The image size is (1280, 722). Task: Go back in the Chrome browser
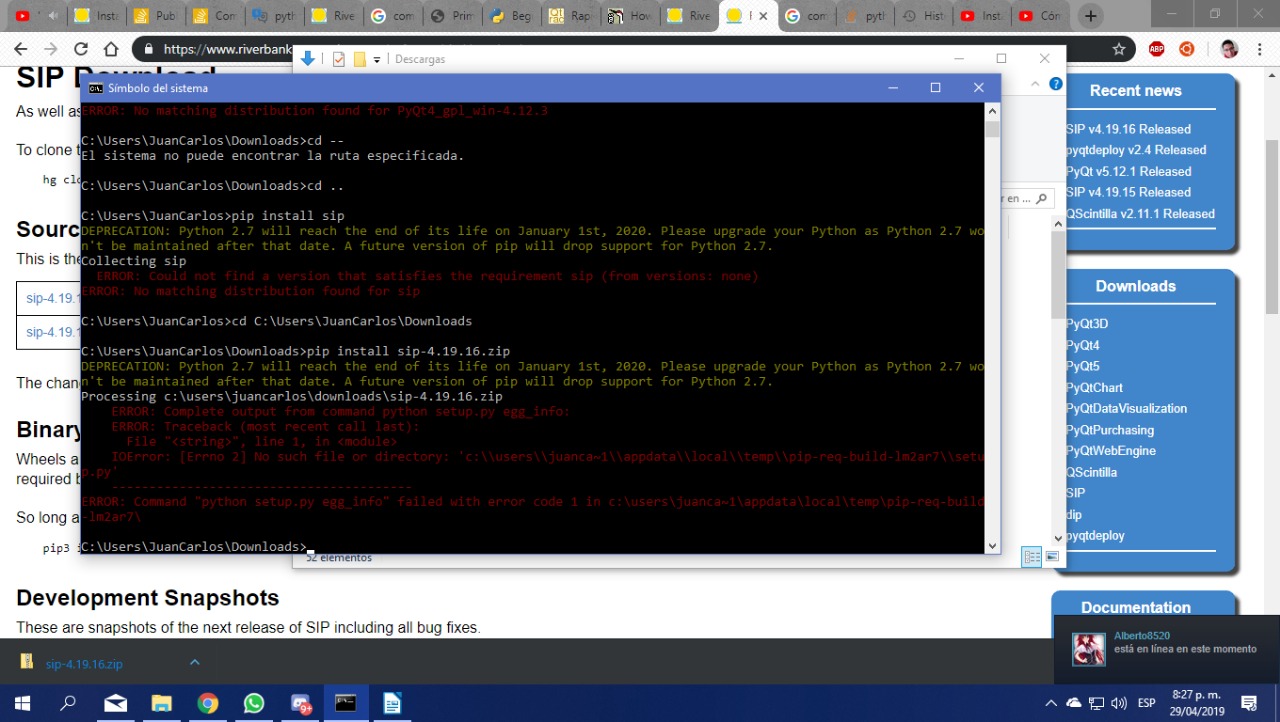20,49
